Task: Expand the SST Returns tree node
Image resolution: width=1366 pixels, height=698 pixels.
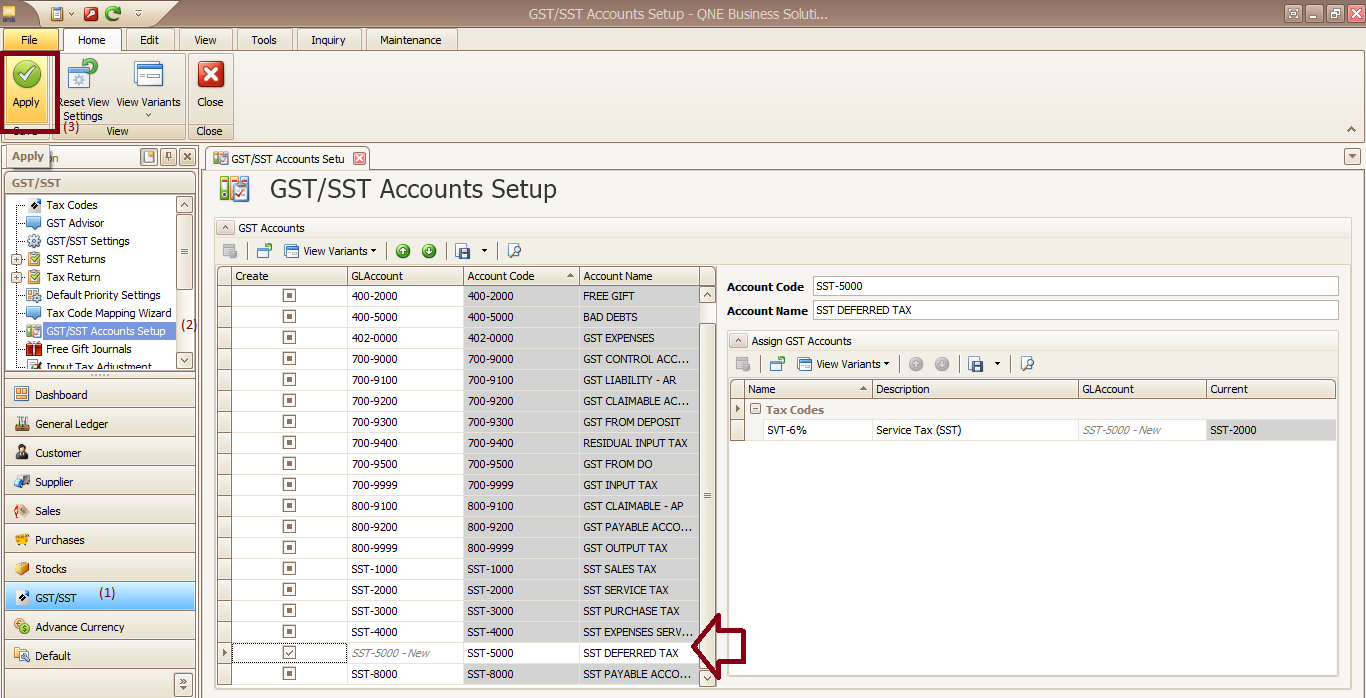Action: point(17,259)
